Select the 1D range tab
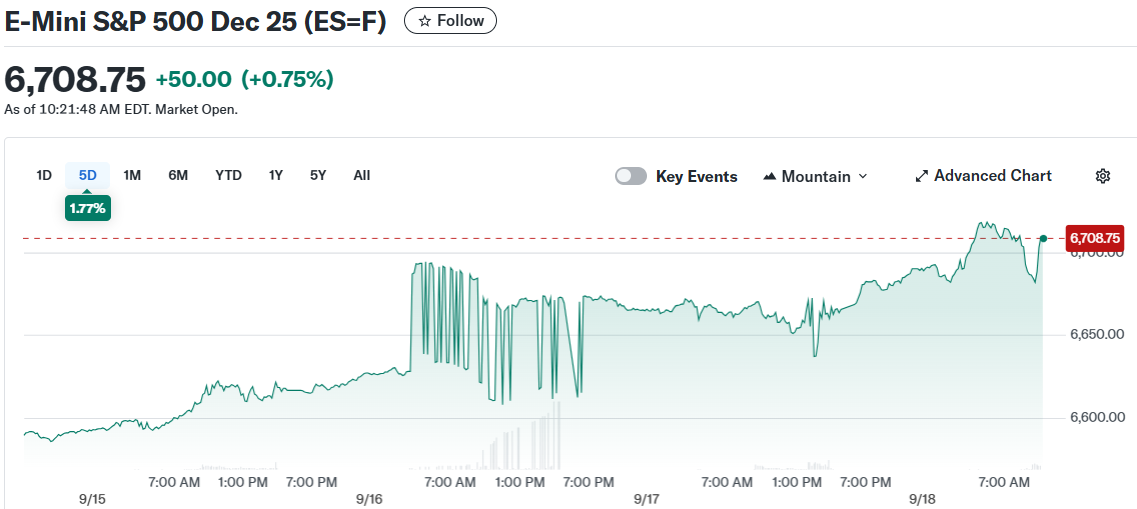 pos(44,175)
